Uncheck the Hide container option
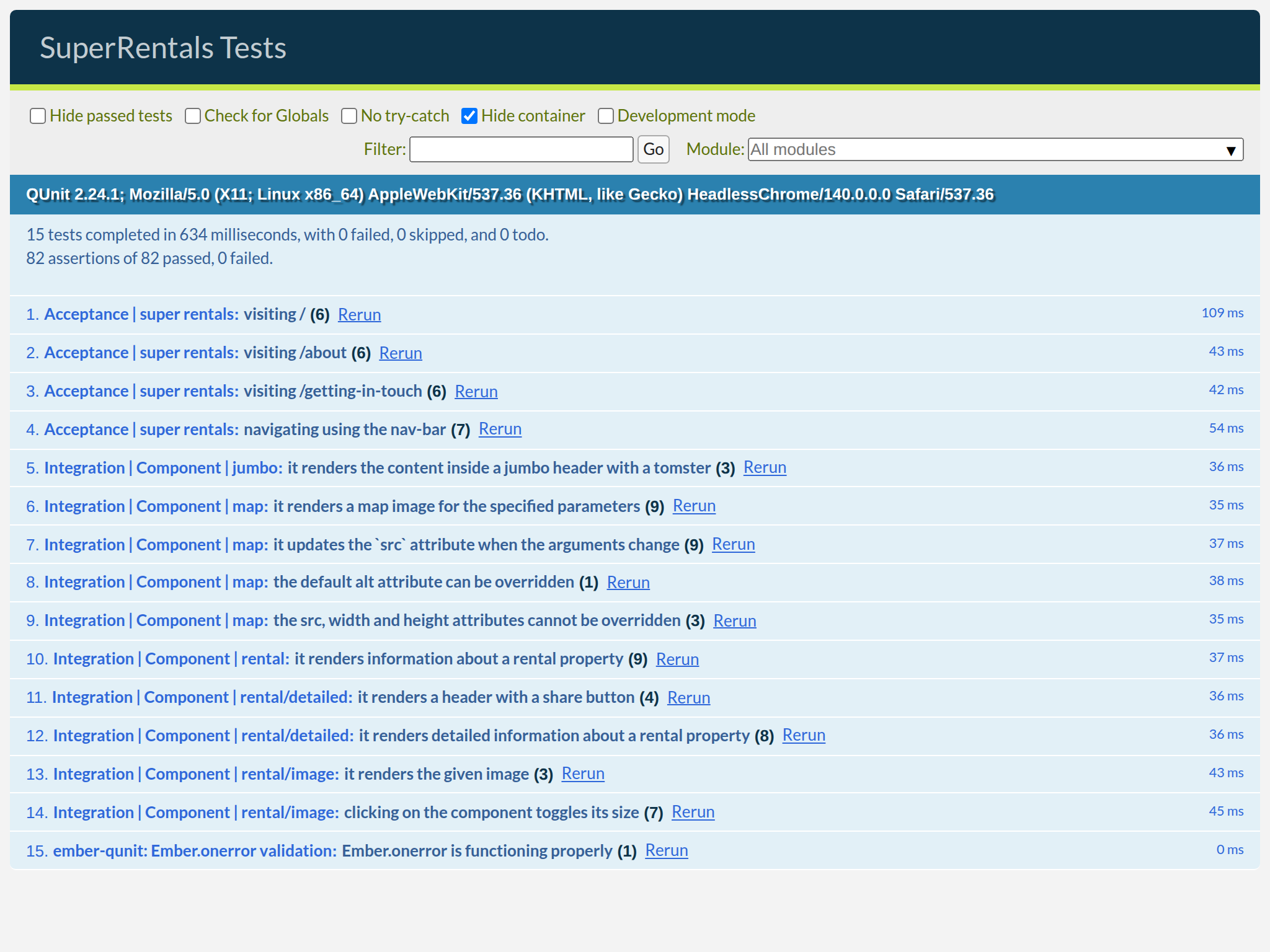This screenshot has height=952, width=1270. tap(470, 115)
